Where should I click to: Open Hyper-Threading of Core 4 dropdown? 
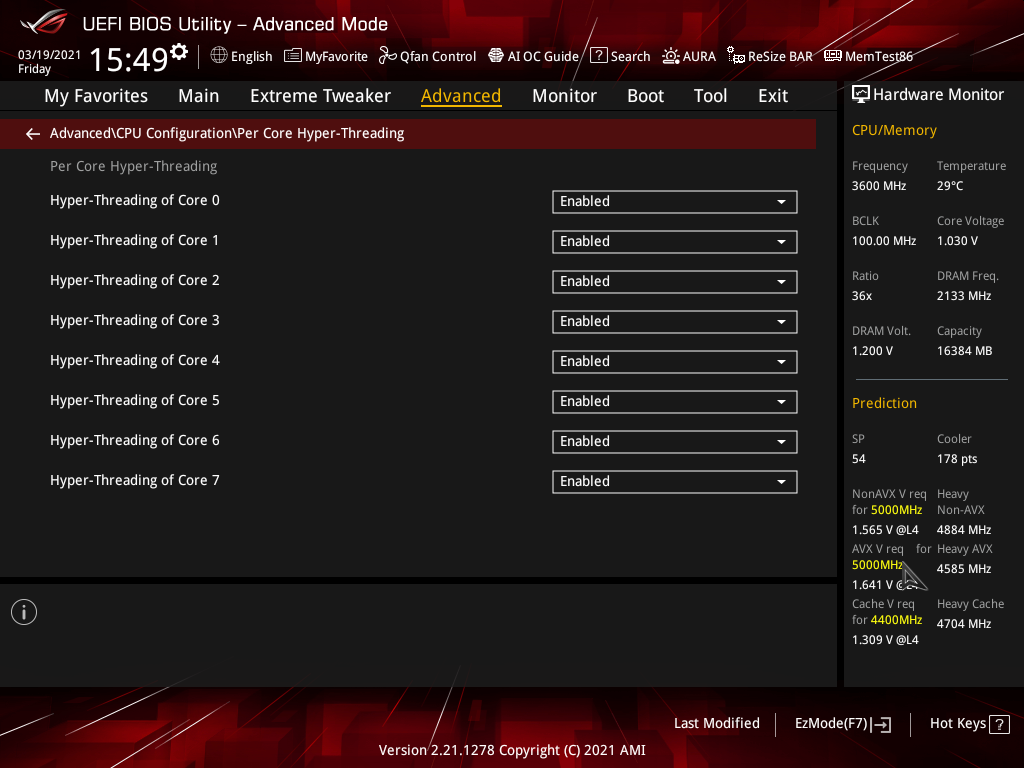pyautogui.click(x=675, y=362)
